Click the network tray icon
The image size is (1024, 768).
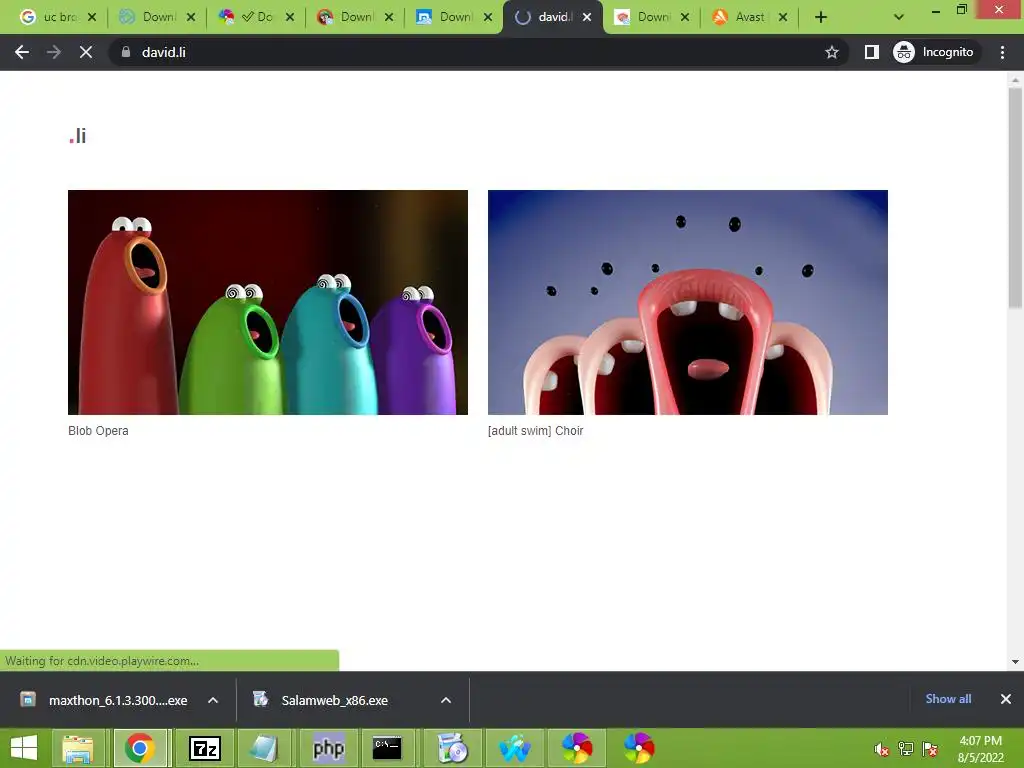(x=906, y=749)
